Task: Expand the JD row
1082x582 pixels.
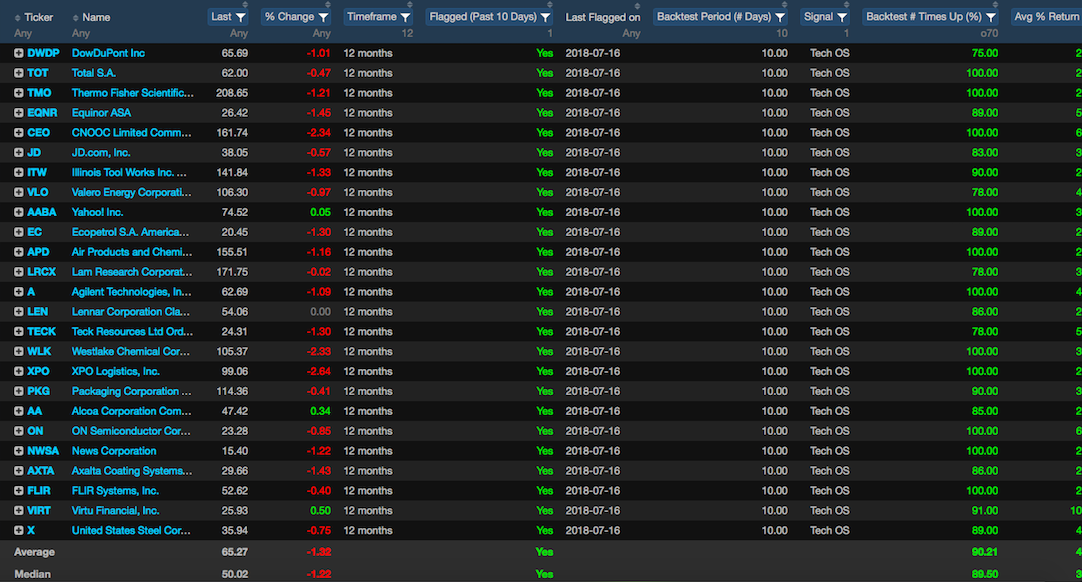Action: (19, 153)
